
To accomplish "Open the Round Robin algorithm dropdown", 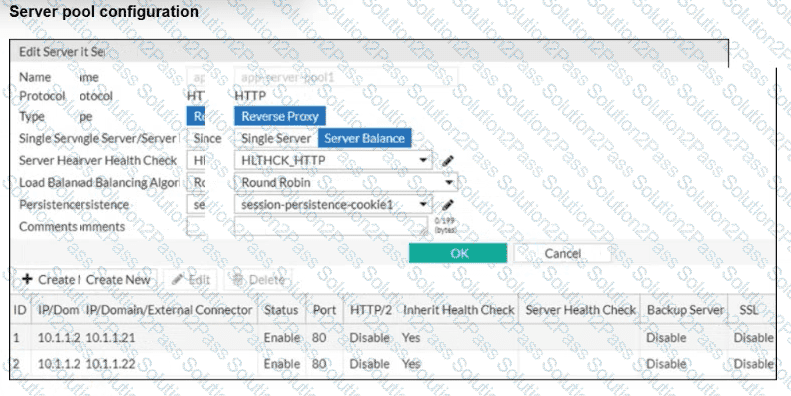I will pyautogui.click(x=346, y=182).
